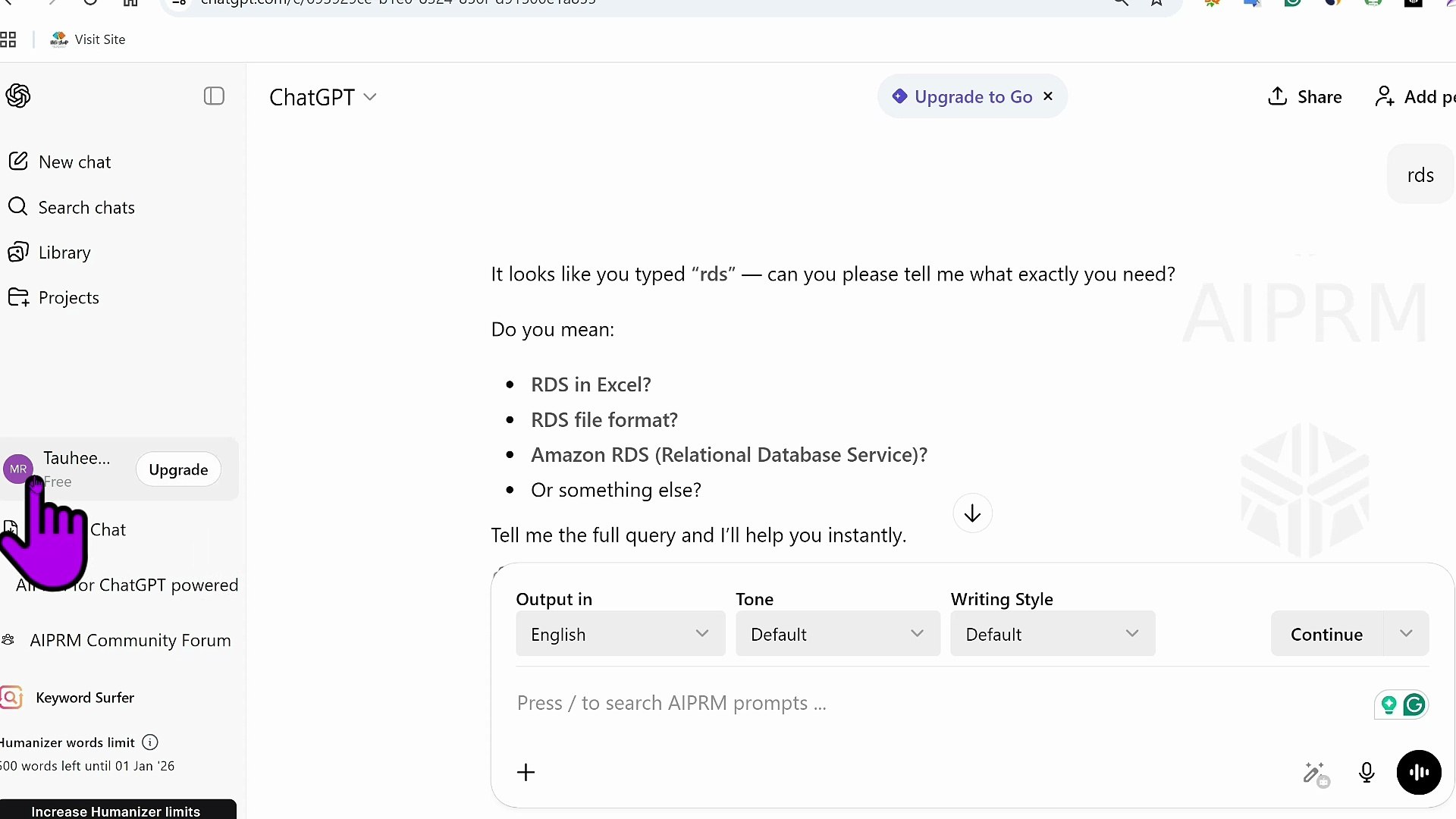Click the scroll-to-bottom arrow button
This screenshot has height=819, width=1456.
point(972,514)
